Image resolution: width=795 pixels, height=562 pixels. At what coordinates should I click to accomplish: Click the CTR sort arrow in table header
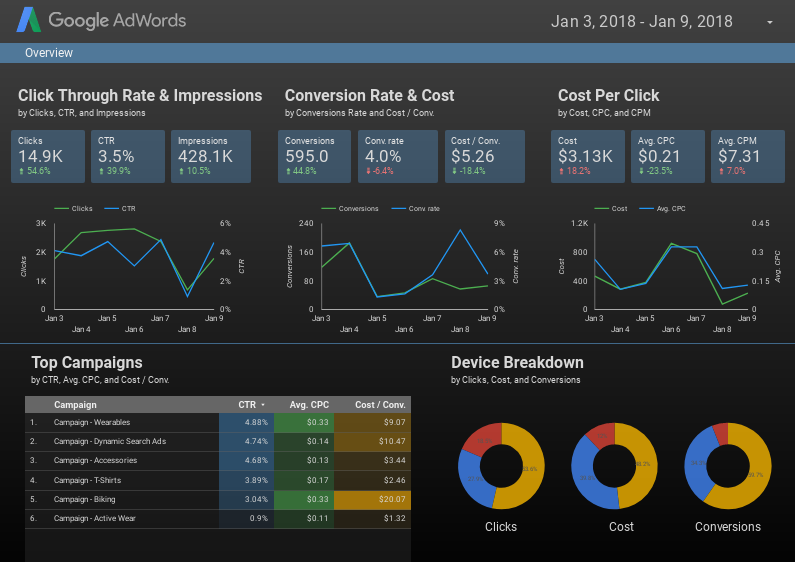coord(263,405)
